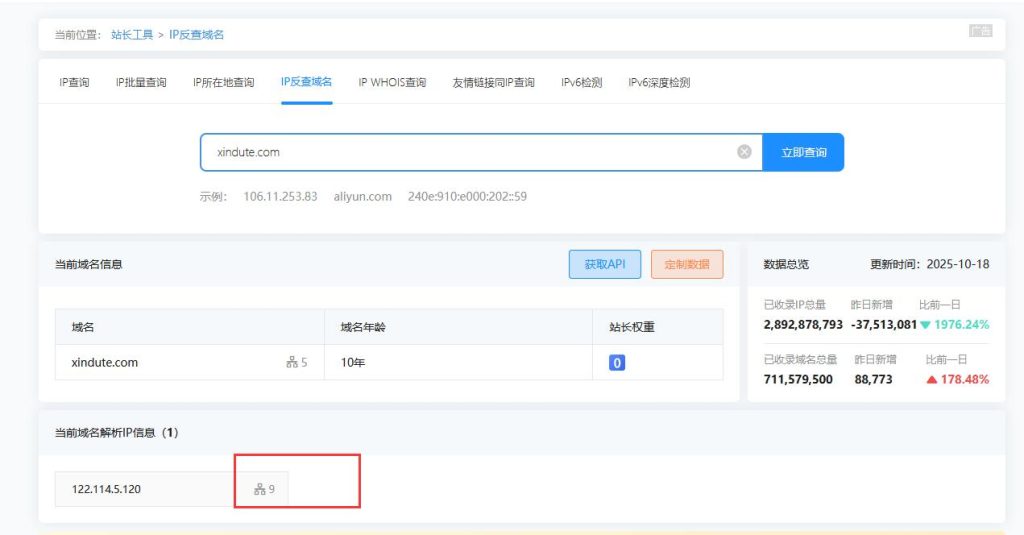Go to the IP WHOIS查询 tab
The height and width of the screenshot is (535, 1024).
[392, 82]
